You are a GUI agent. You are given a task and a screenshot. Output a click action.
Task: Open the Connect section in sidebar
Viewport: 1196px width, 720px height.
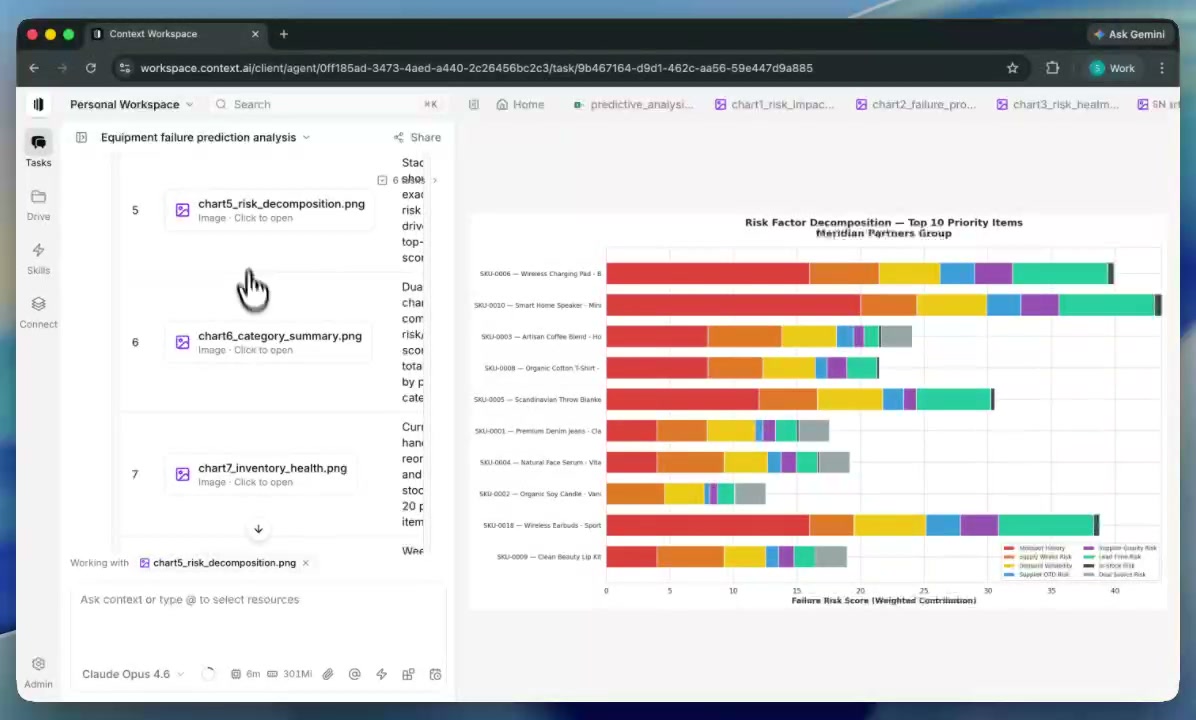pos(38,313)
